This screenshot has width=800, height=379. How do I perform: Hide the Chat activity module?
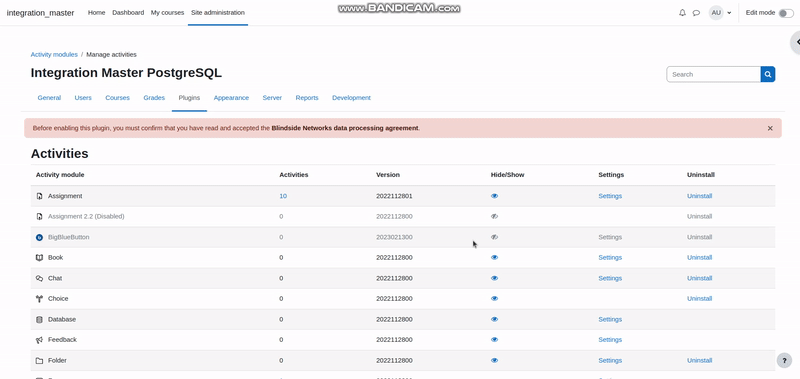tap(494, 279)
